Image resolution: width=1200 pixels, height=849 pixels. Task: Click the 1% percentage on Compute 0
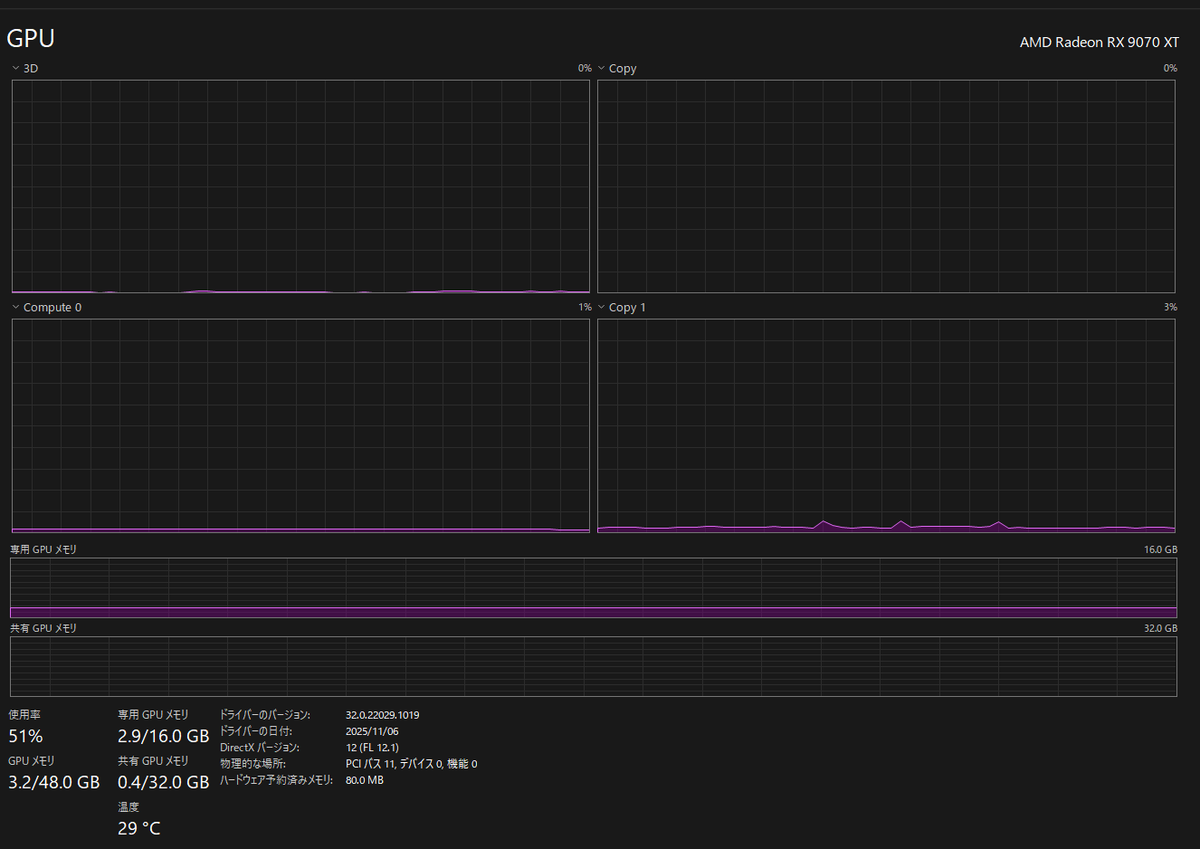pos(585,308)
